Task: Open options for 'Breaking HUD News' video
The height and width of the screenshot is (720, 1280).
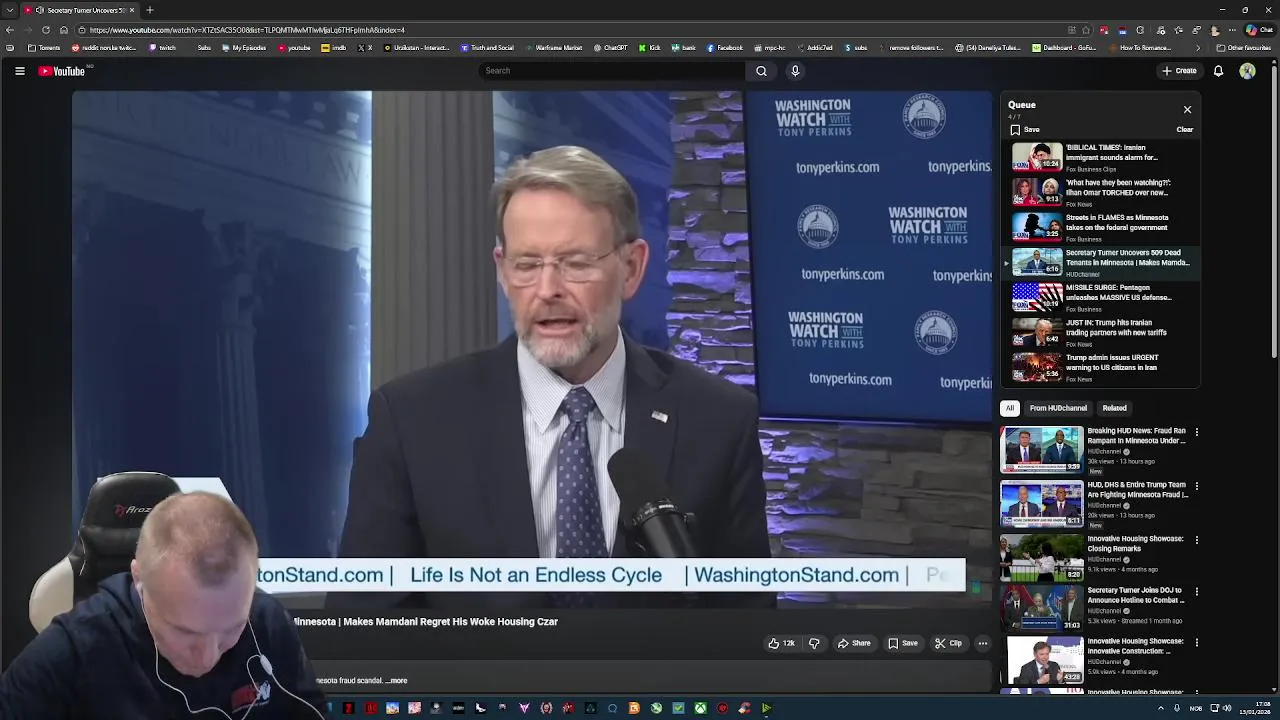Action: point(1196,433)
